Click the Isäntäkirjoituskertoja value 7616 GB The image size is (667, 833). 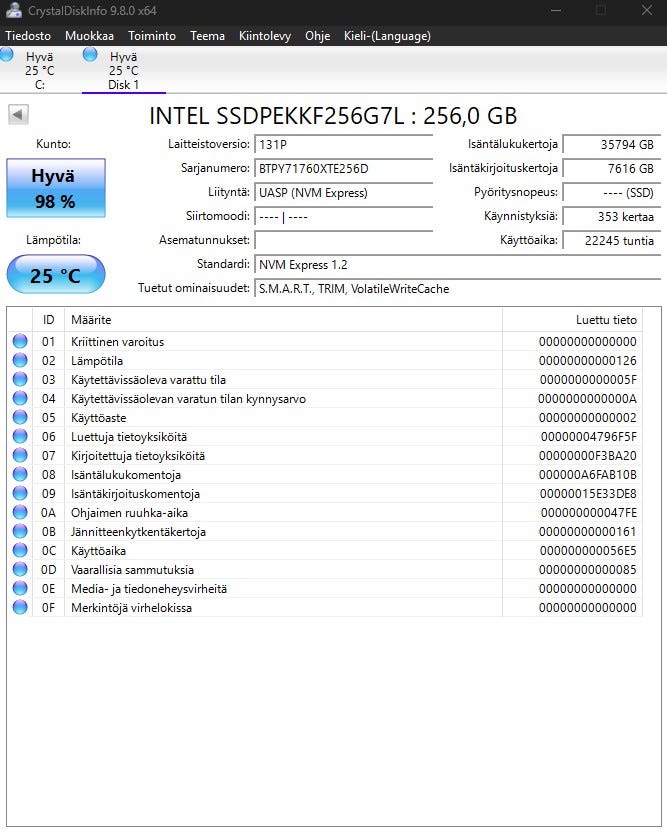coord(612,168)
